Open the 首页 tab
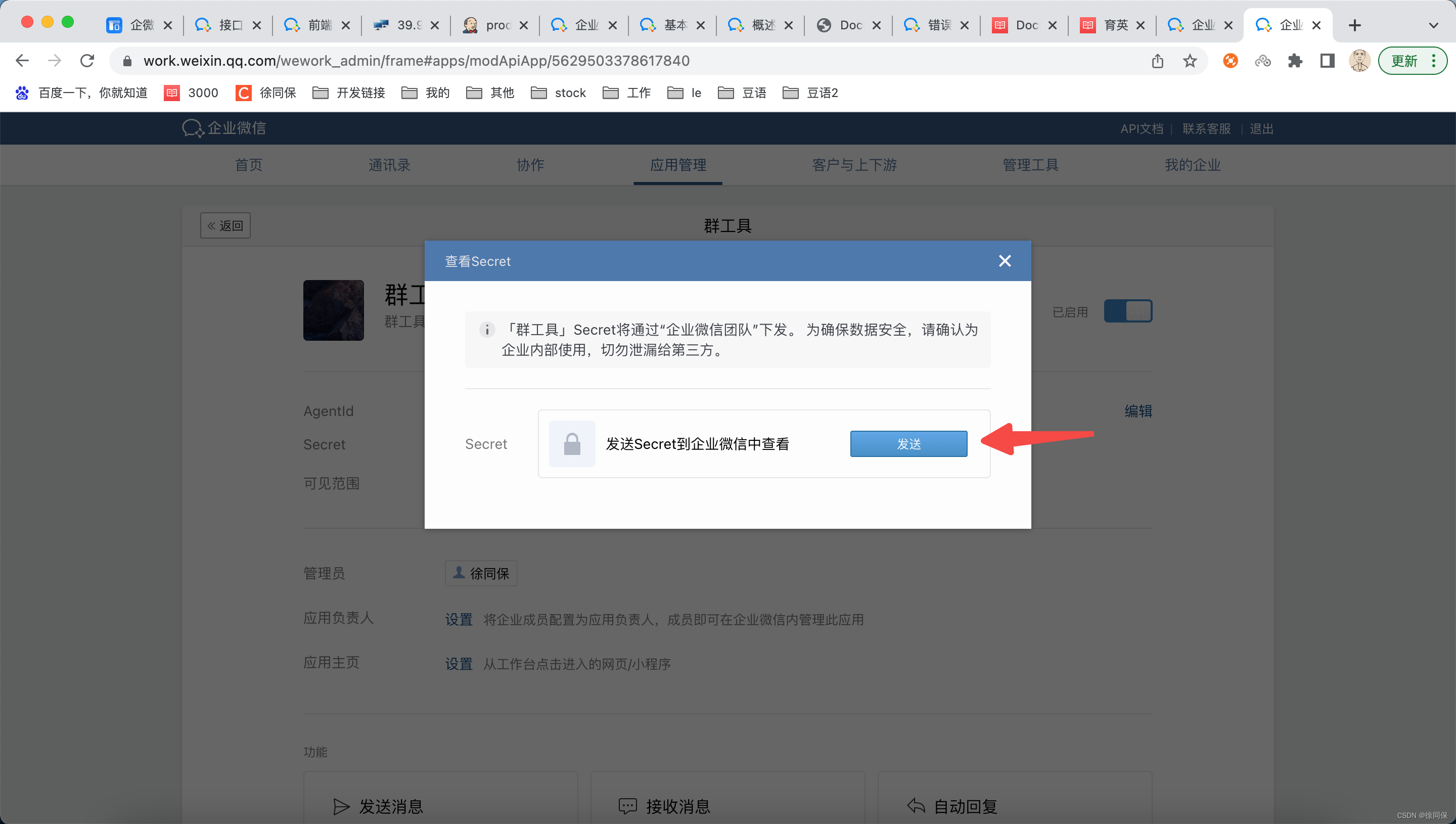This screenshot has height=824, width=1456. tap(249, 165)
